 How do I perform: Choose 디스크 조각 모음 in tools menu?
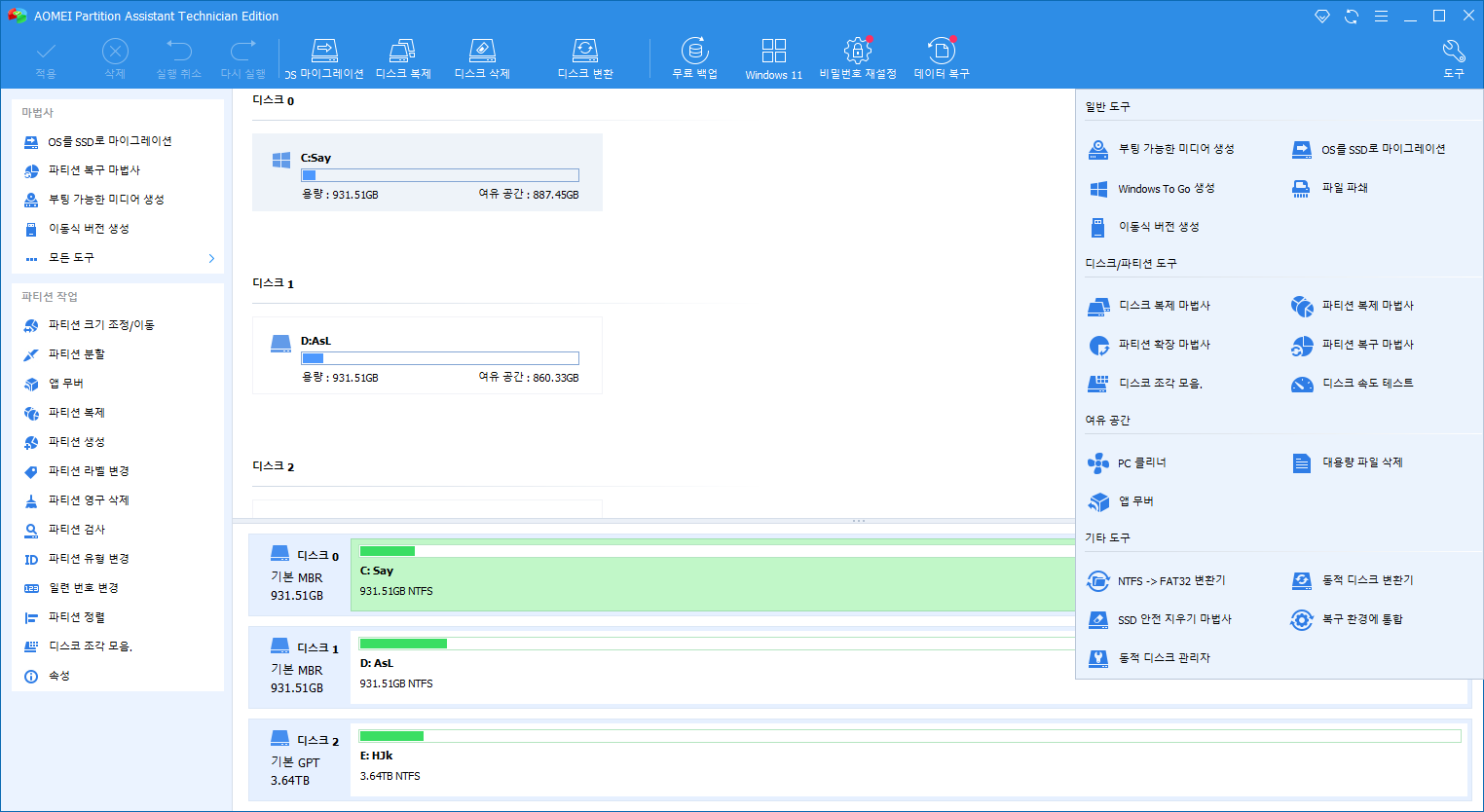(1145, 384)
